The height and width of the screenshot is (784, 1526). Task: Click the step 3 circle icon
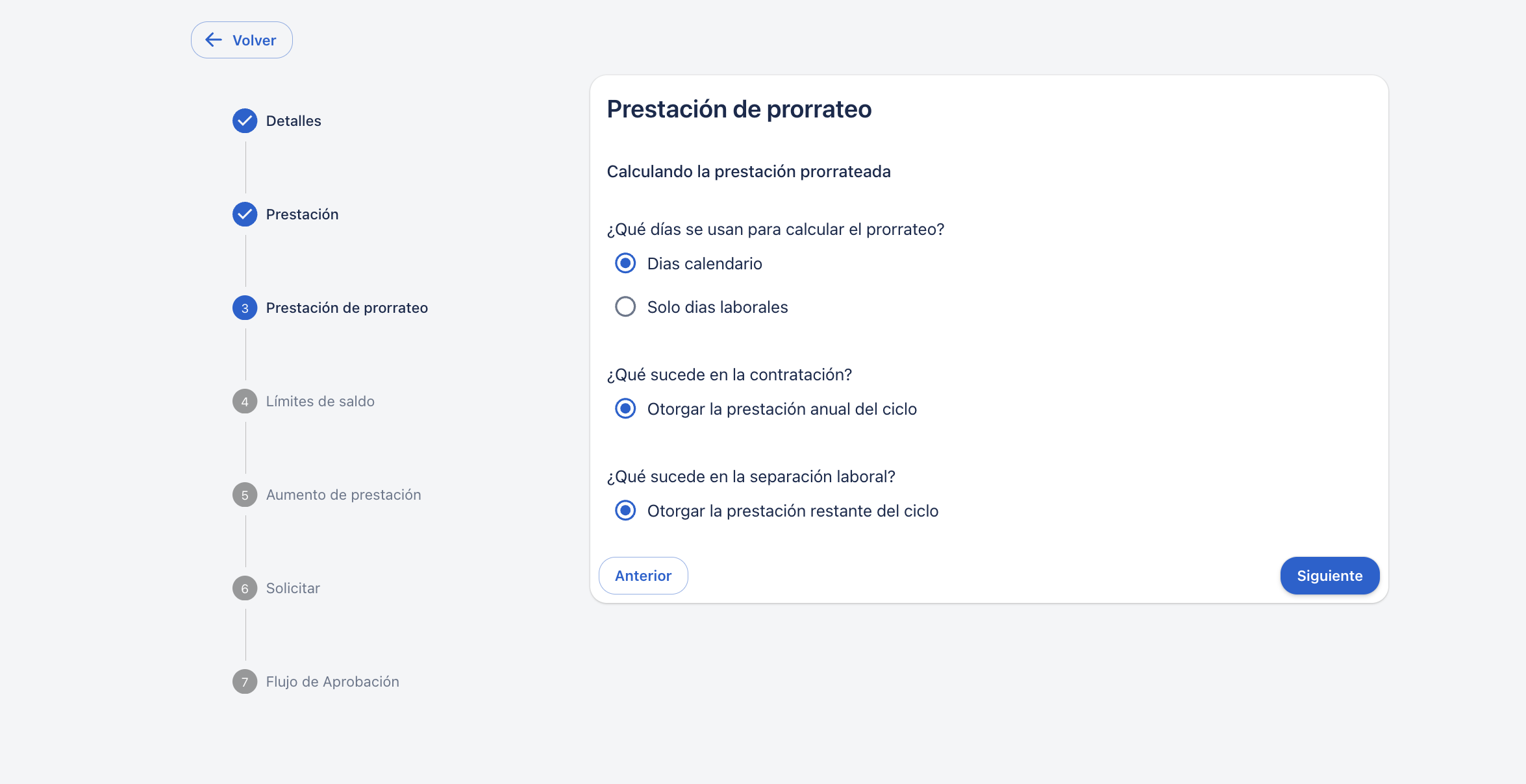point(245,308)
